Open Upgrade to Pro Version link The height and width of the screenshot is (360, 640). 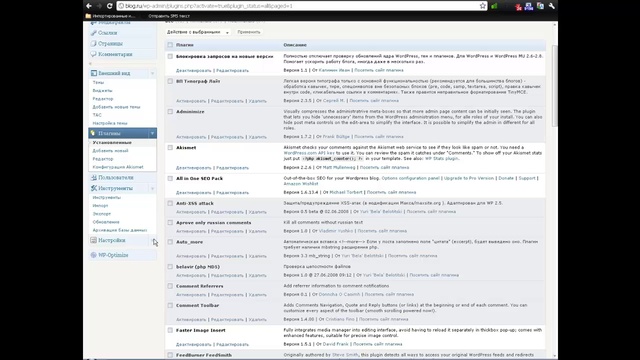469,178
